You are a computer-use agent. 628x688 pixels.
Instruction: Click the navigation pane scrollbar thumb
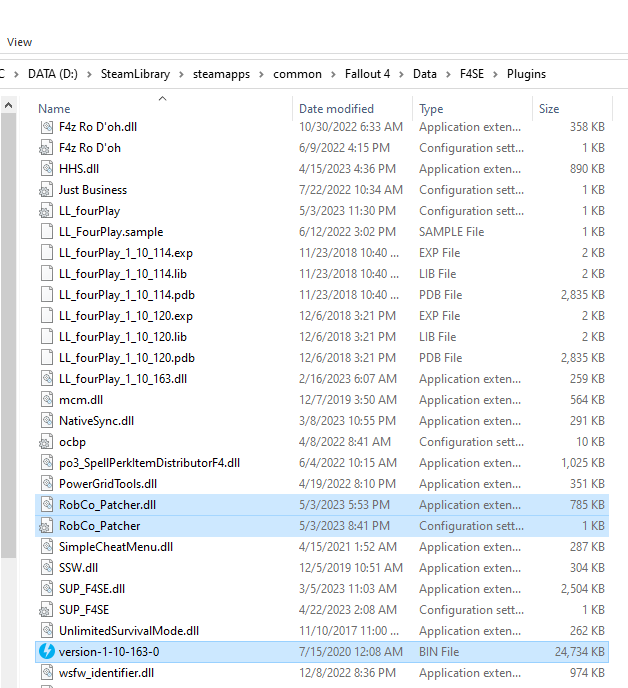8,336
